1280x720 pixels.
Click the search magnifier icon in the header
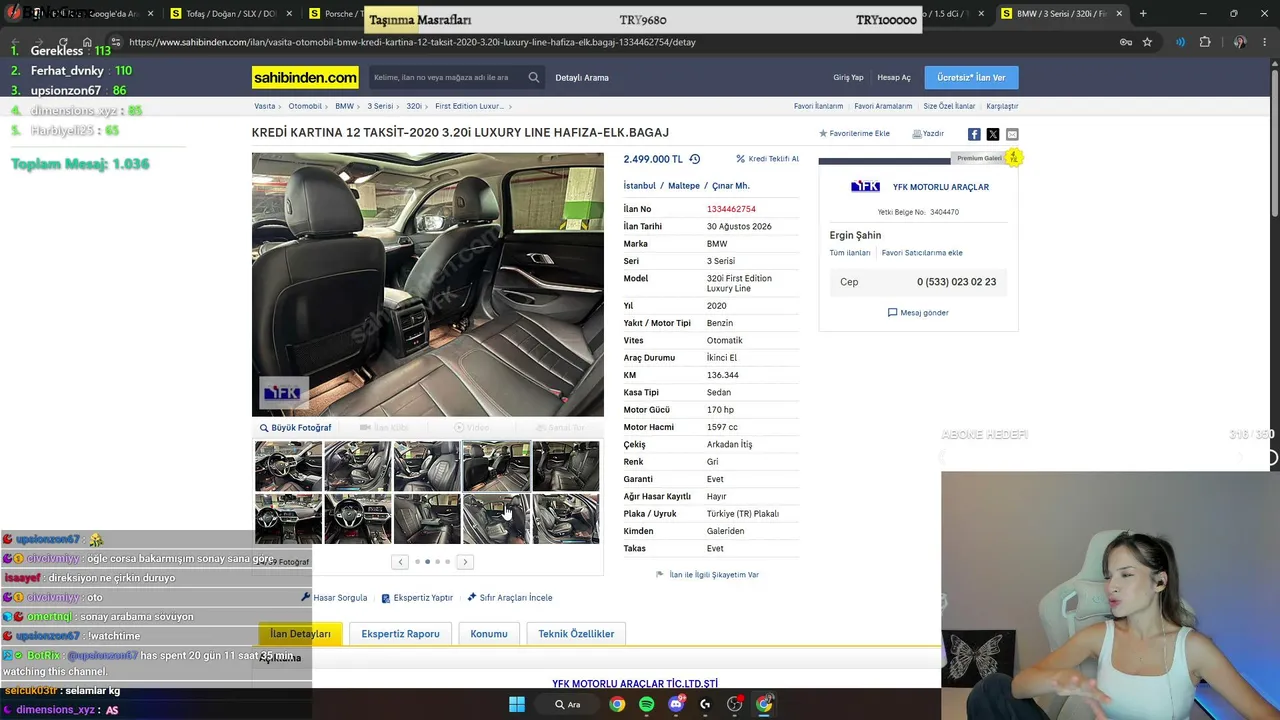coord(534,77)
